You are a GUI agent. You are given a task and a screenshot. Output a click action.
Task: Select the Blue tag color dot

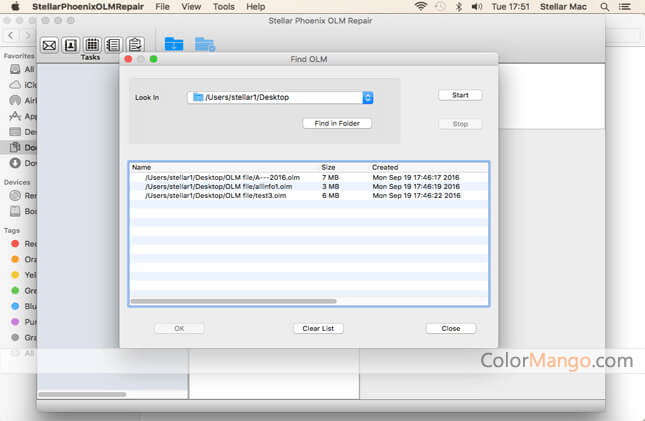15,306
